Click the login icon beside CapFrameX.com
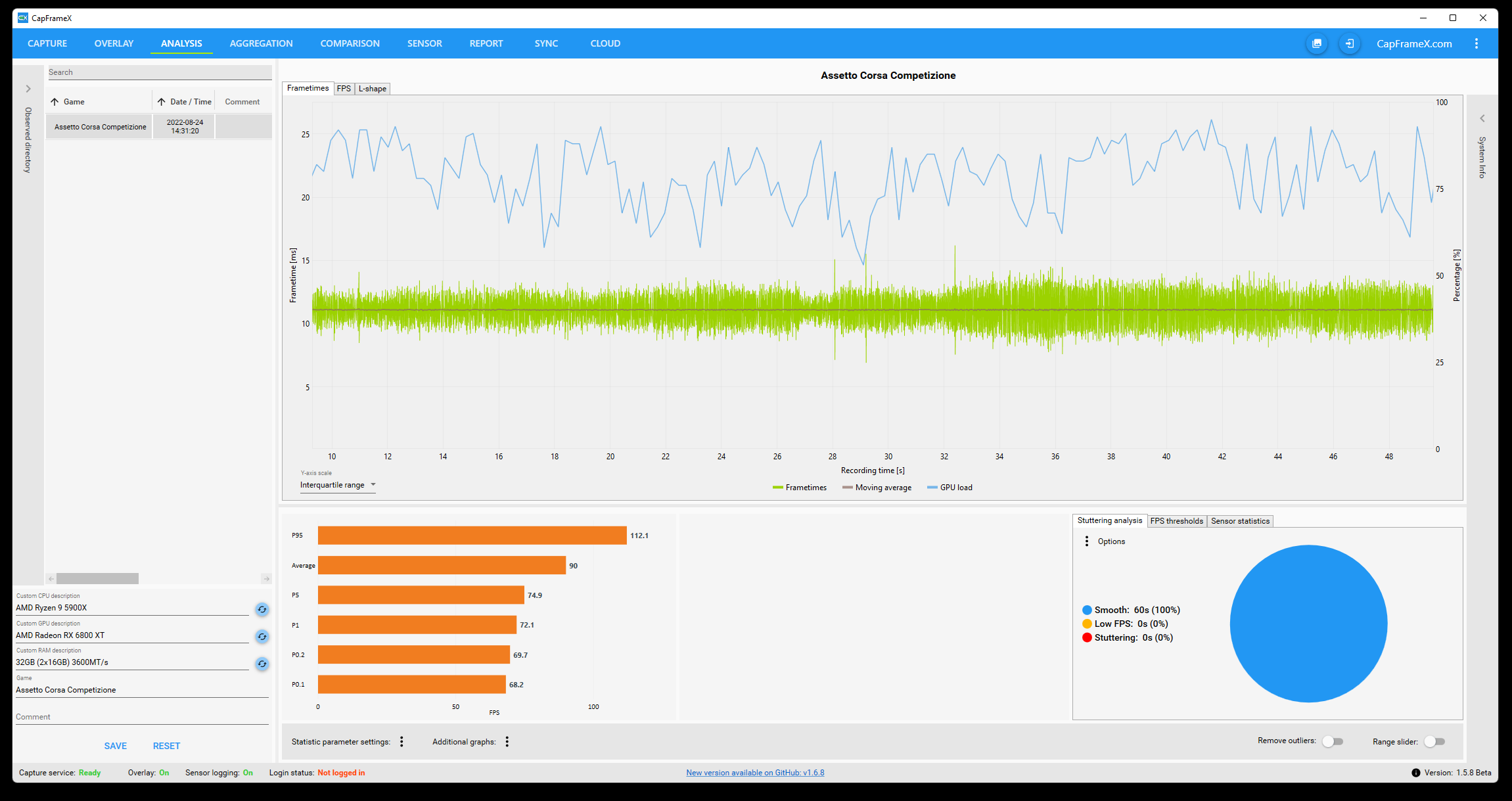1512x801 pixels. [x=1349, y=43]
